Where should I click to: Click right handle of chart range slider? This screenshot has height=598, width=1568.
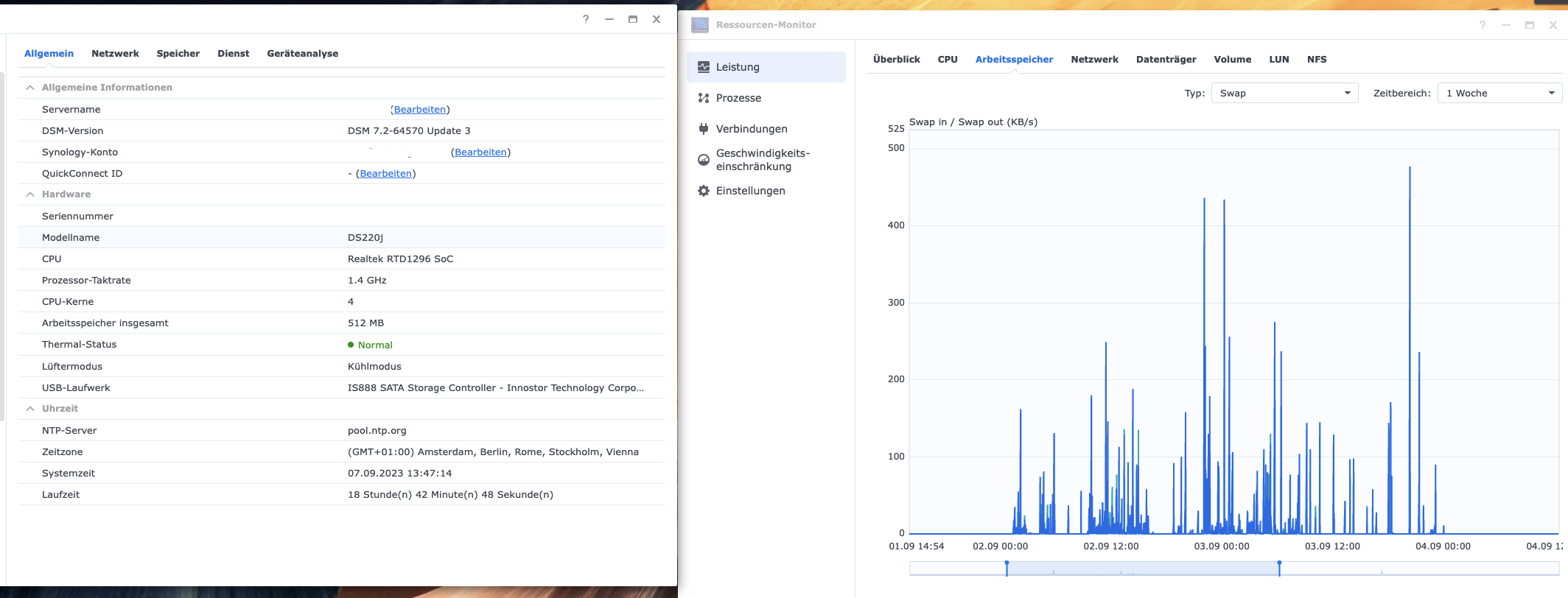click(1279, 568)
